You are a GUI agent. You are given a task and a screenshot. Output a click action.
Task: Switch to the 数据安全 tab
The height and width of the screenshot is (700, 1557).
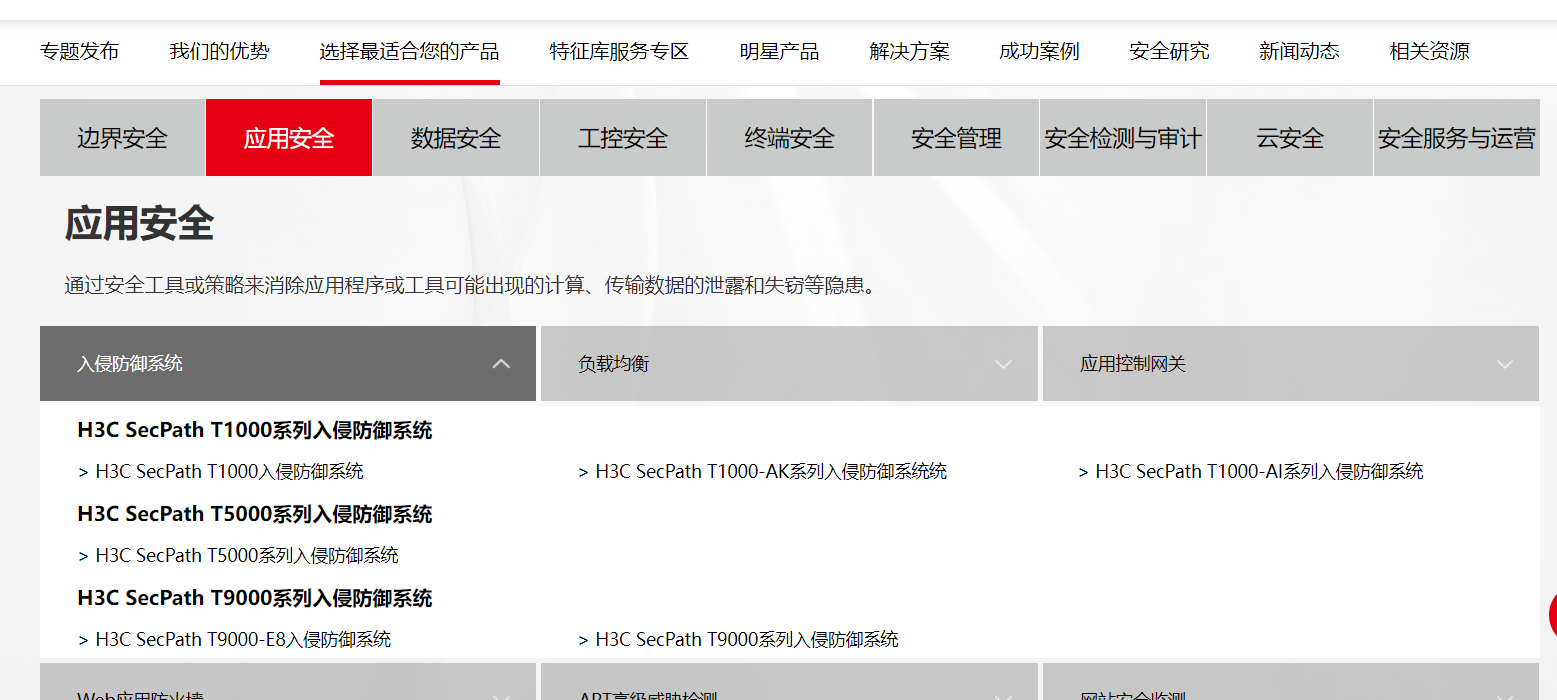456,138
